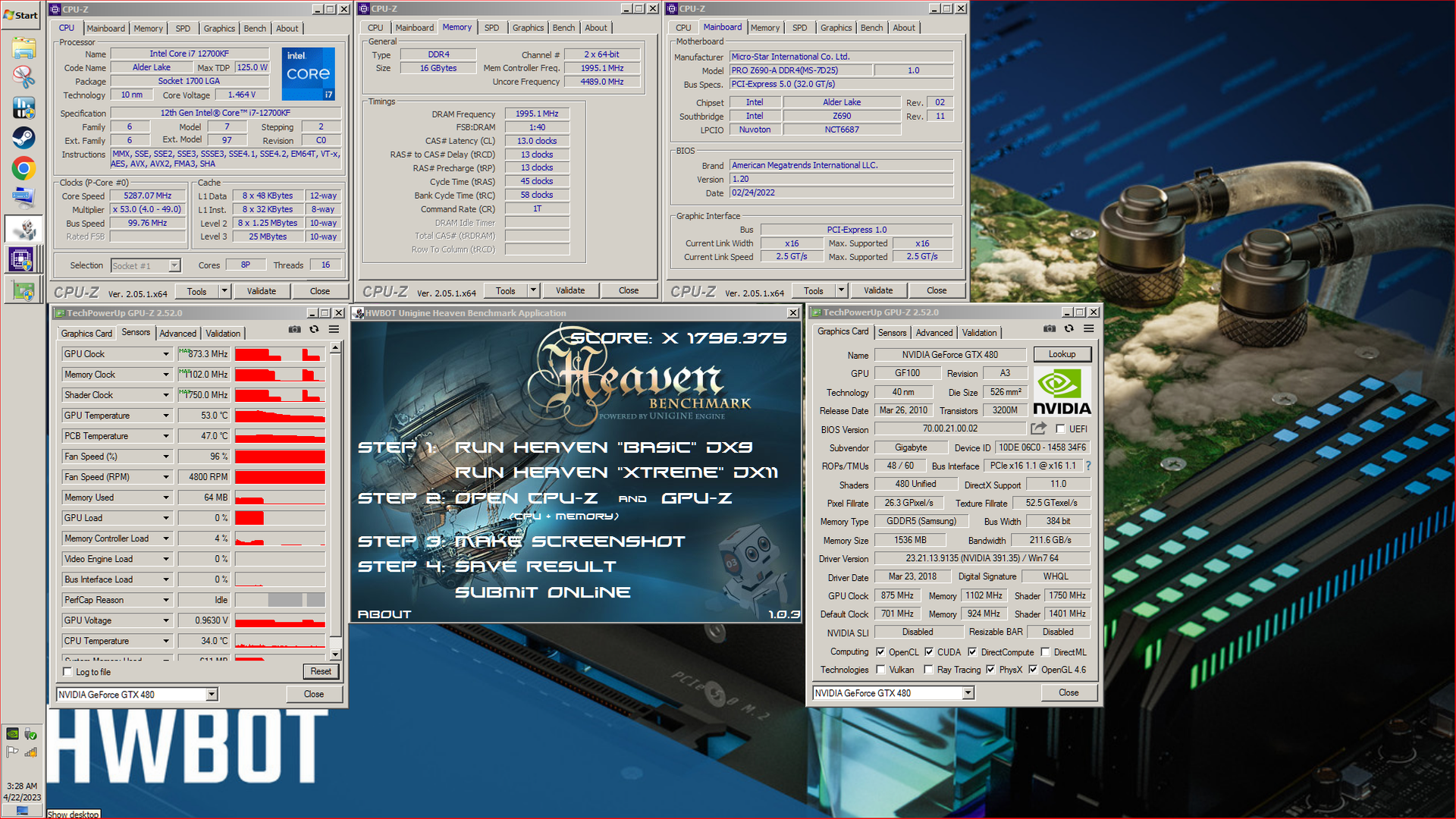Image resolution: width=1456 pixels, height=819 pixels.
Task: Toggle the Ray Tracing checkbox
Action: 929,670
